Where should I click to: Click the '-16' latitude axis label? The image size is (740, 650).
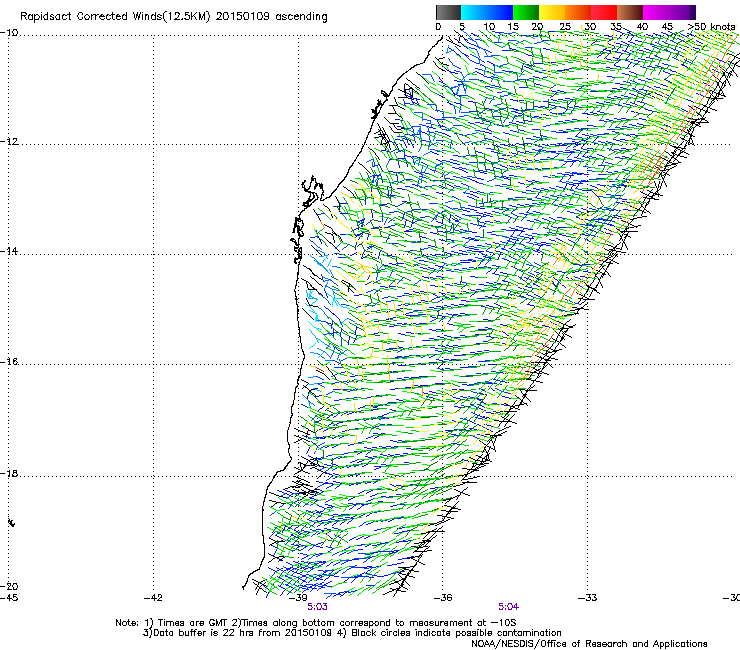click(9, 362)
